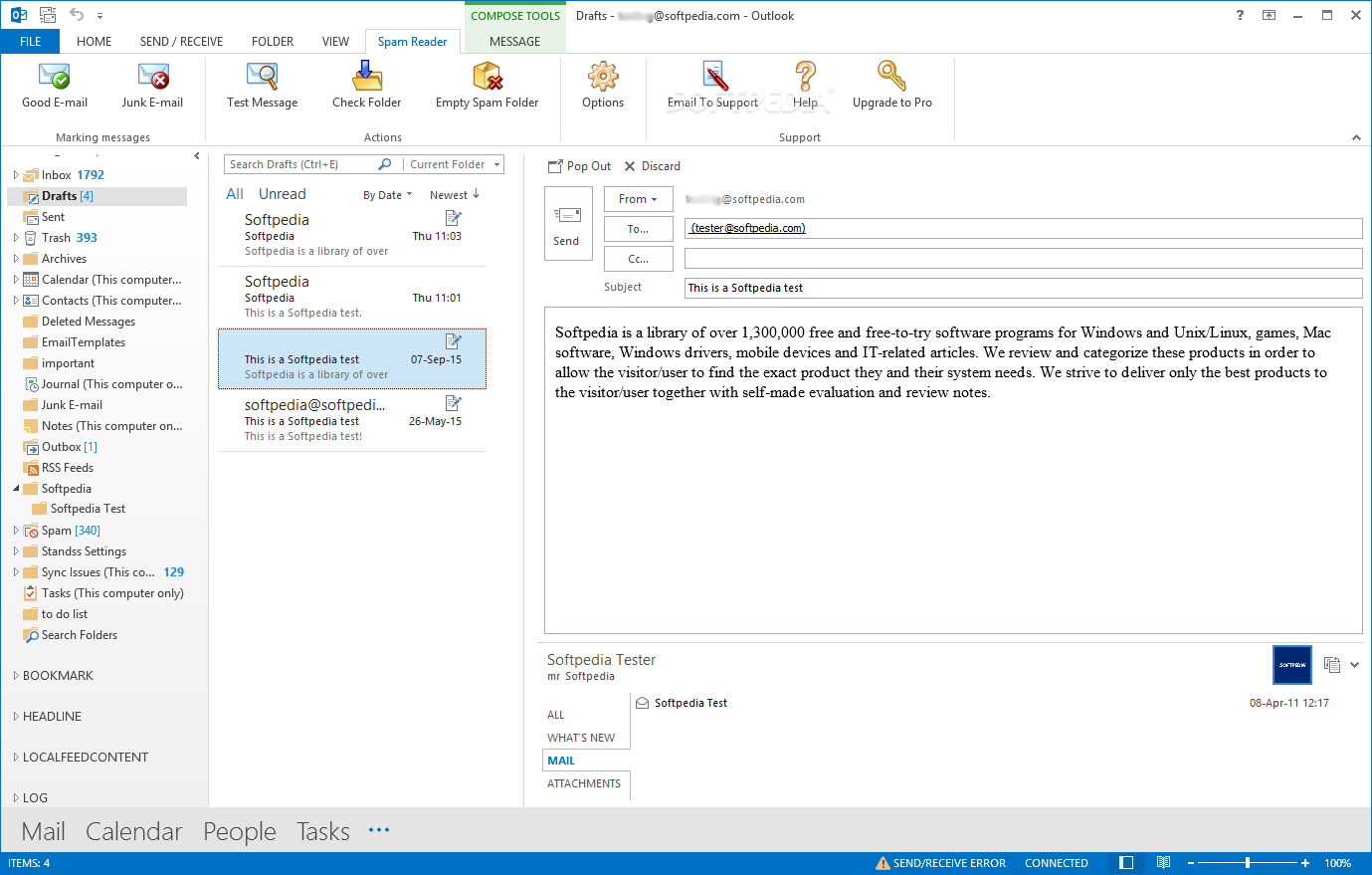Collapse the Softpedia folder tree

click(x=15, y=489)
